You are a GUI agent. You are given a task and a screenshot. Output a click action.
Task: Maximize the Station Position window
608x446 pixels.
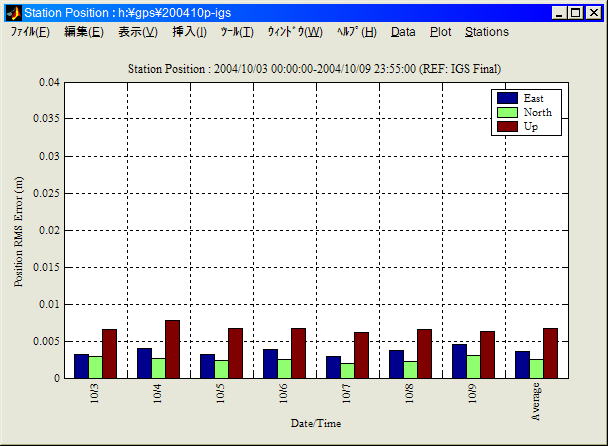coord(575,13)
